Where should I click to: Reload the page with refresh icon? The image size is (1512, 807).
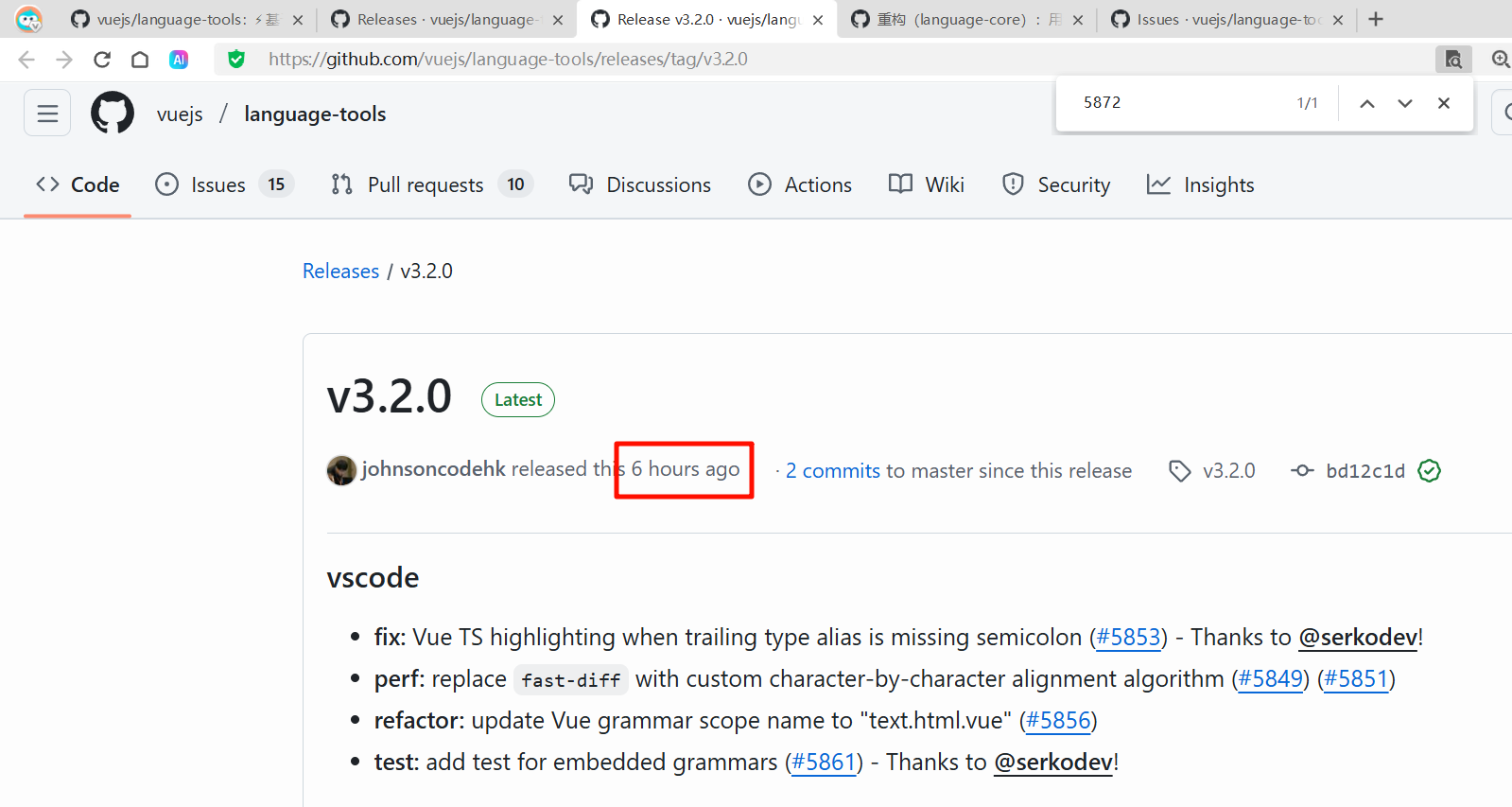(x=102, y=60)
